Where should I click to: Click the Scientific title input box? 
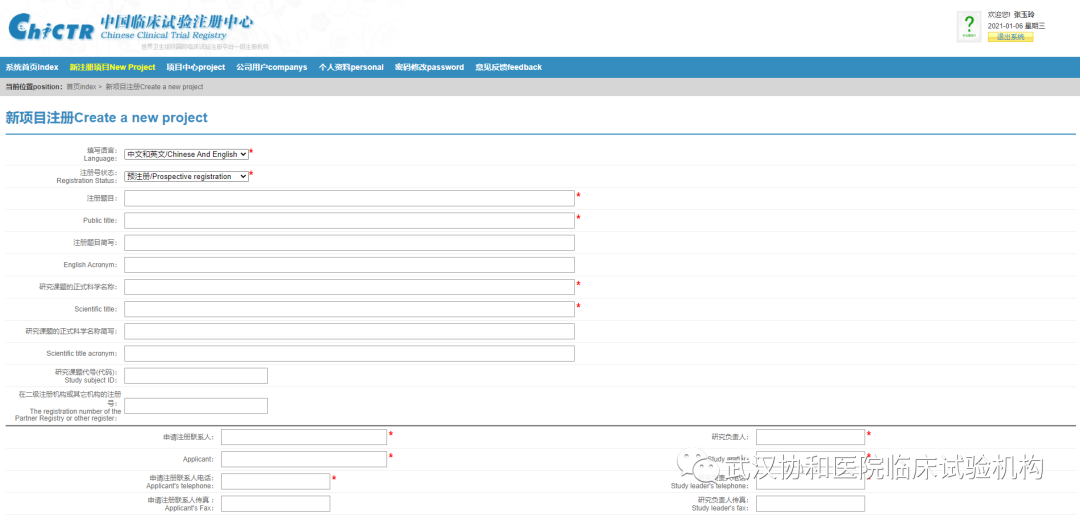point(349,309)
